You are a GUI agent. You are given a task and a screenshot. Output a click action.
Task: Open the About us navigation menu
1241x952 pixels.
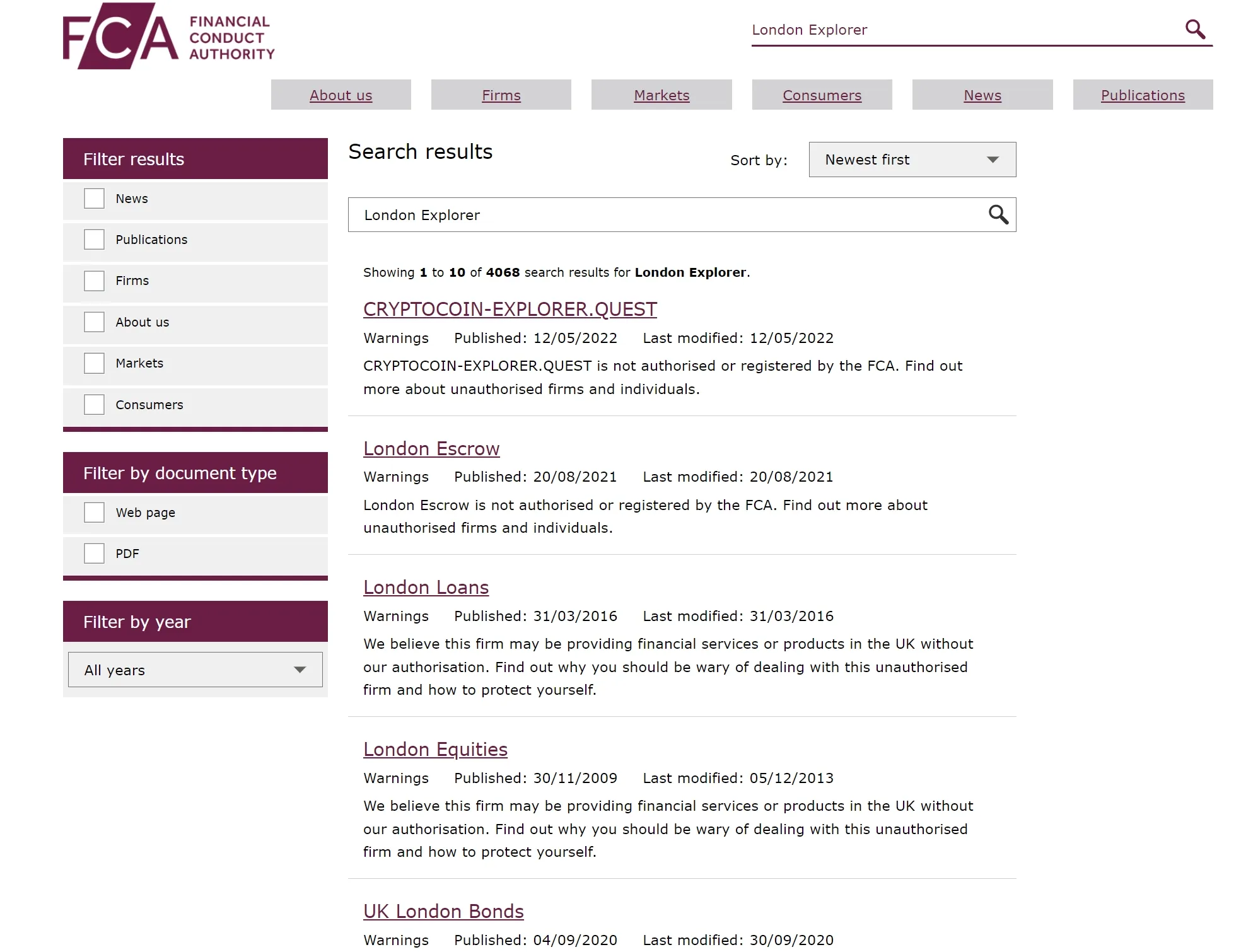tap(341, 95)
